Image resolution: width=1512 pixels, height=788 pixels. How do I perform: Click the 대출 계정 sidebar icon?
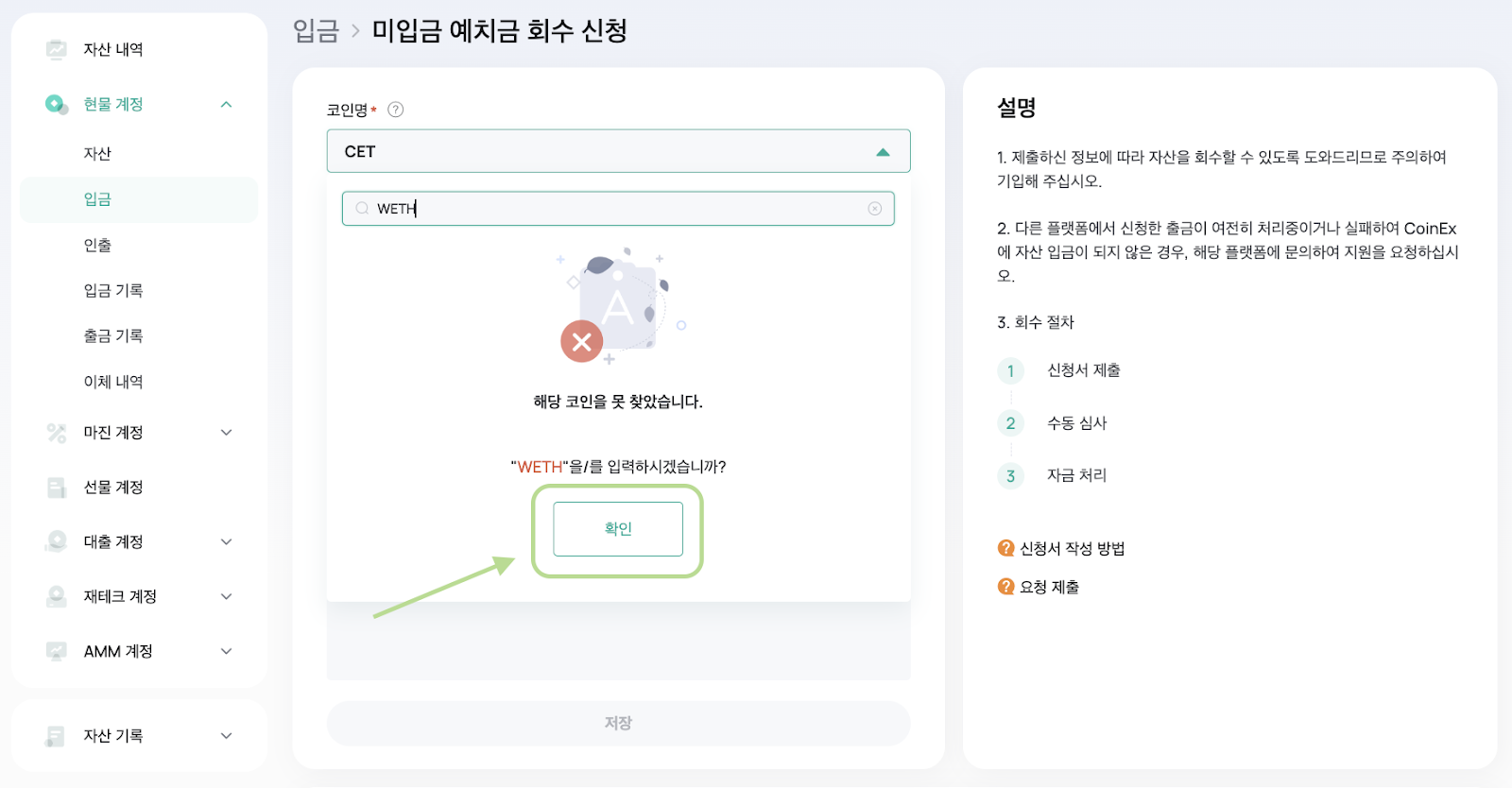(x=57, y=541)
